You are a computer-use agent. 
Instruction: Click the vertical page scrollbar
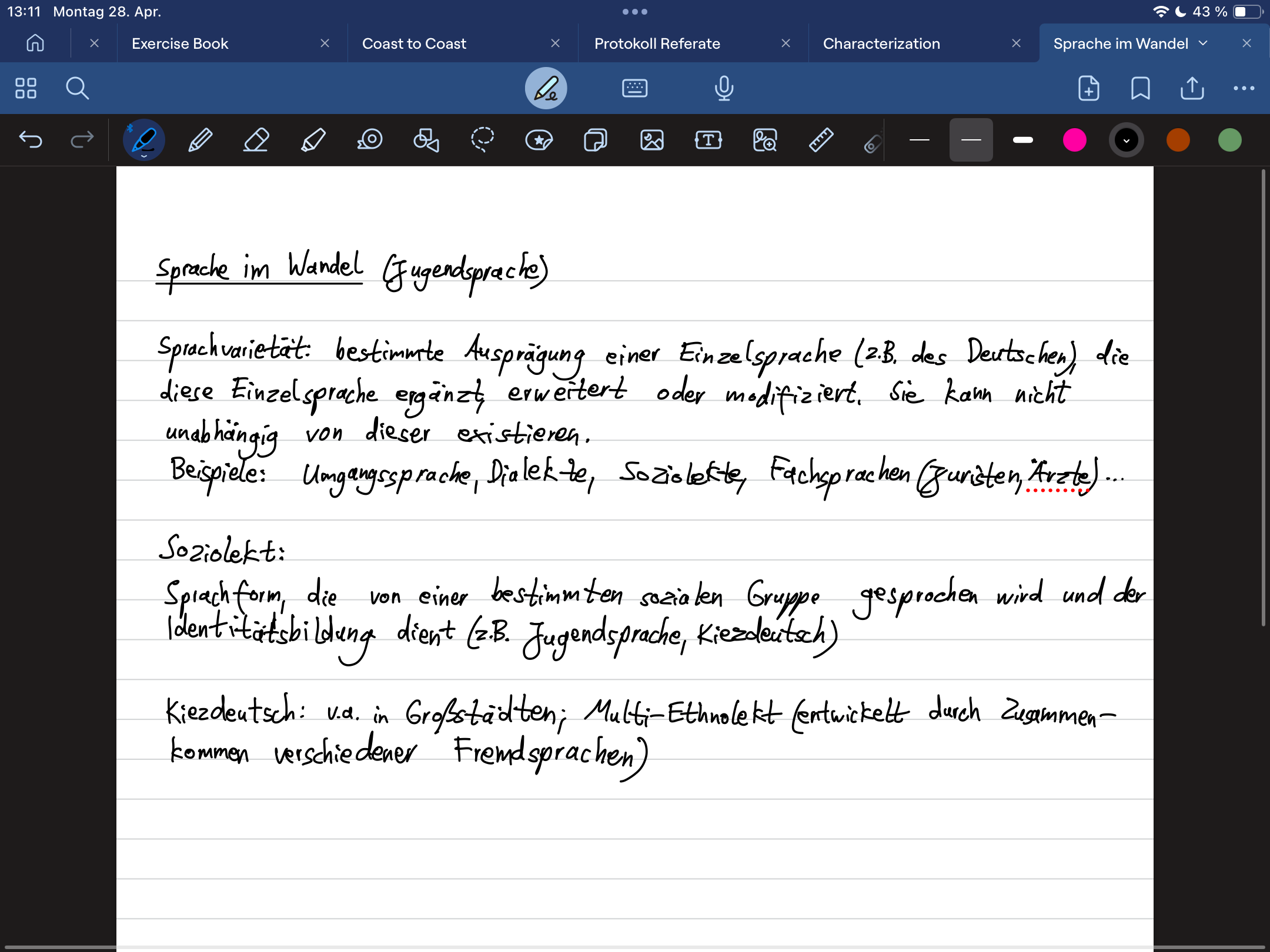tap(1263, 398)
